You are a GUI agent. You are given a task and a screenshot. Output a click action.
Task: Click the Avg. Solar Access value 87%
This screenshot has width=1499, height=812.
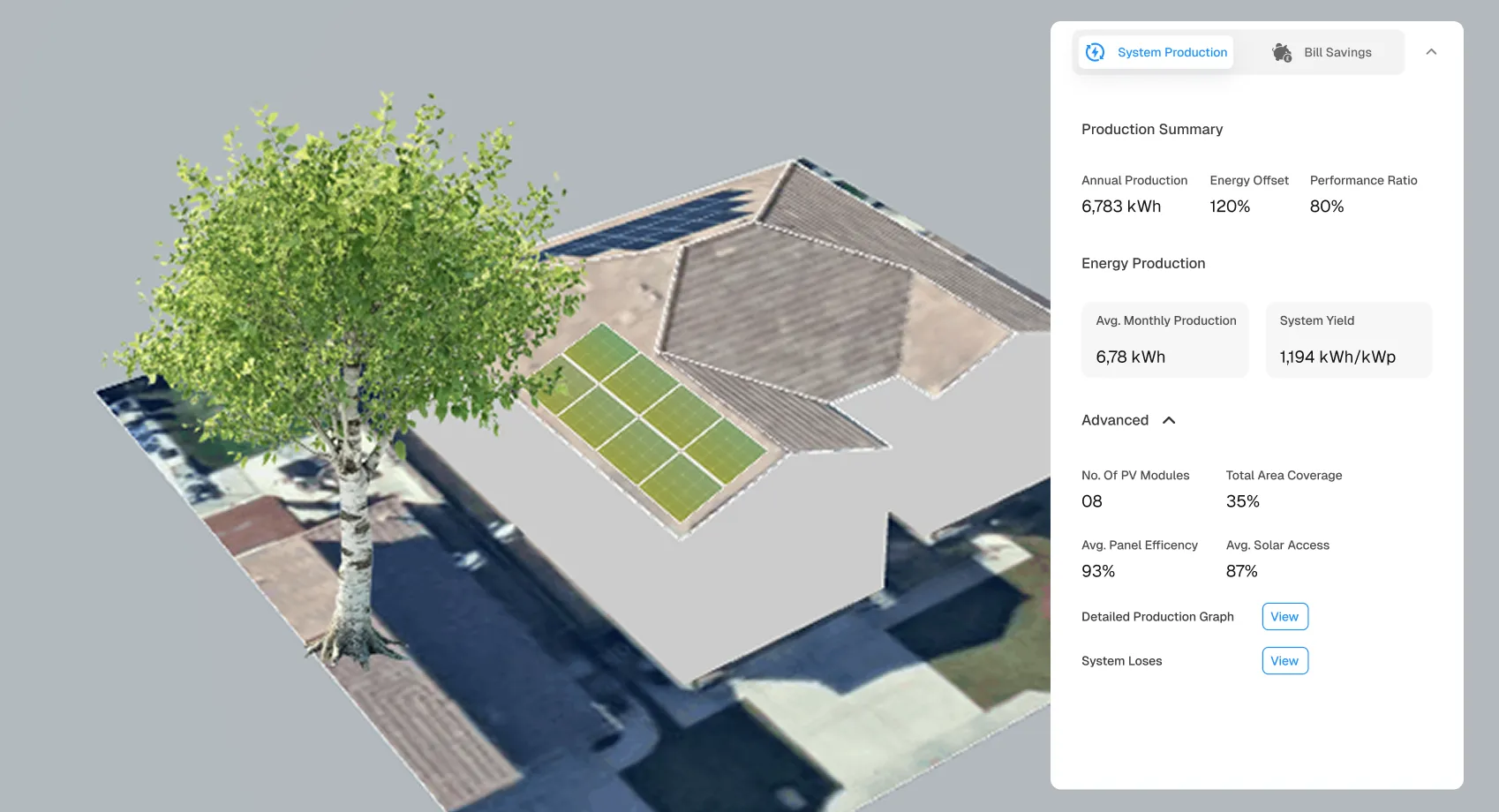pos(1242,571)
